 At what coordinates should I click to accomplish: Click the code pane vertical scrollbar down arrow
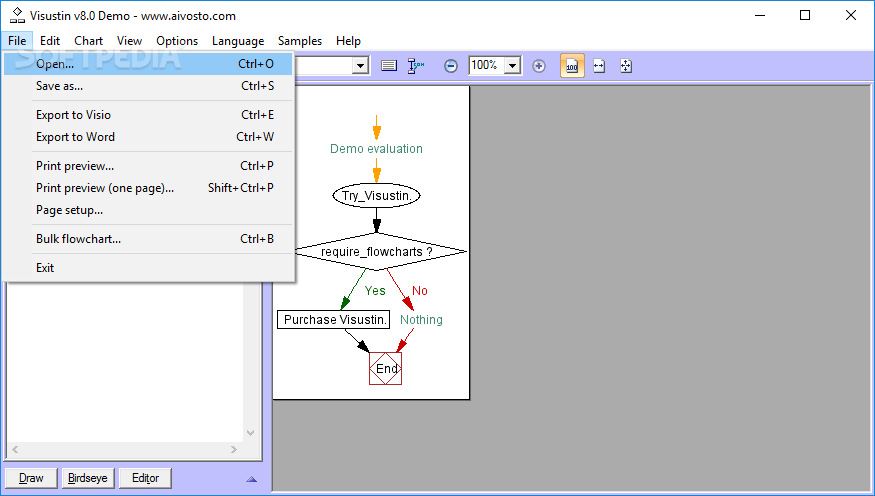[251, 433]
